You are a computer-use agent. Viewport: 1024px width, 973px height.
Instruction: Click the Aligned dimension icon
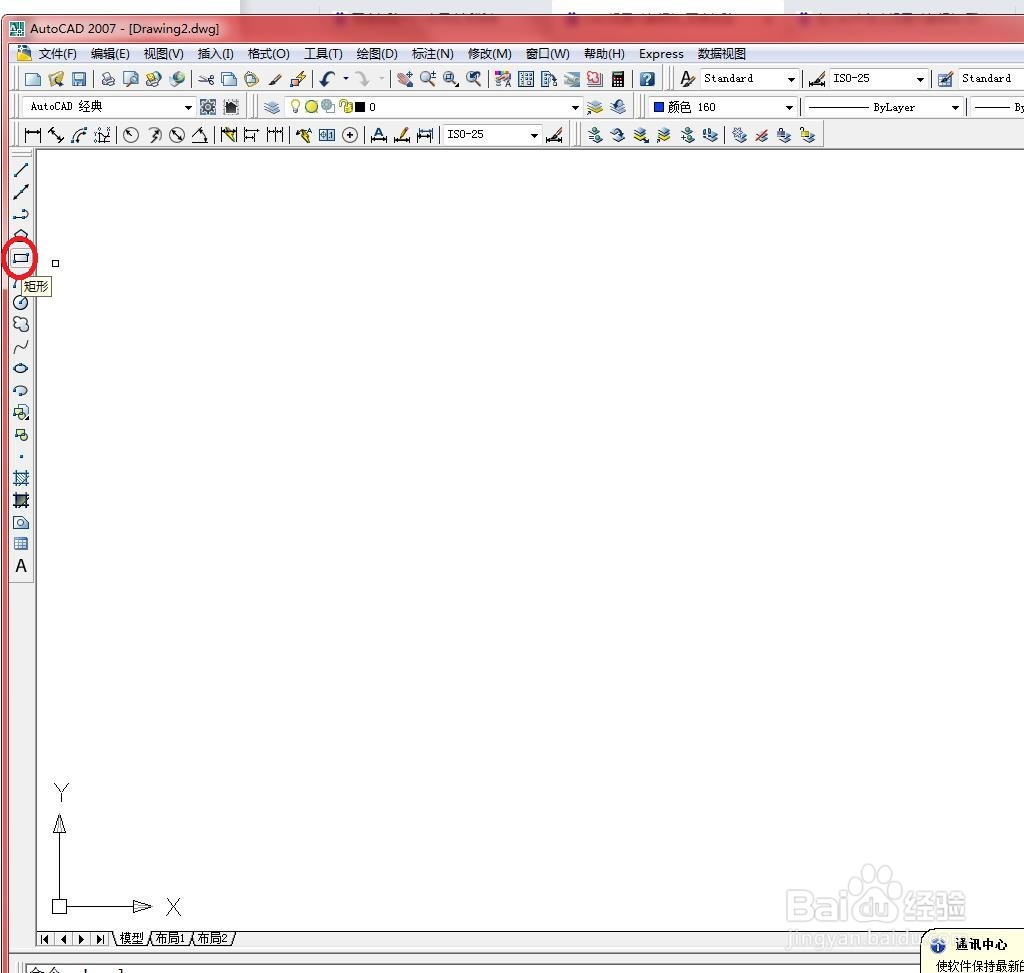click(56, 135)
